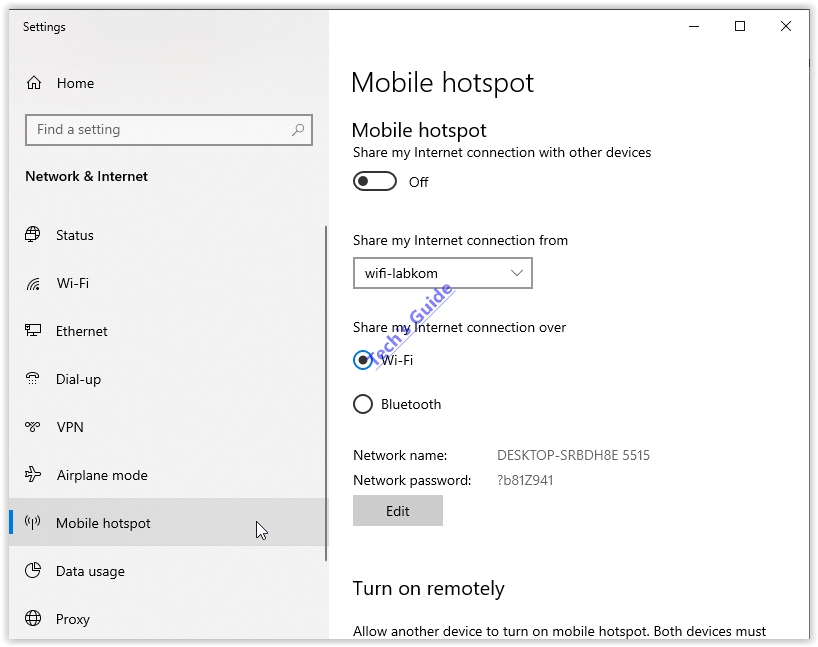Select the Wi-Fi section icon
Image resolution: width=818 pixels, height=647 pixels.
31,283
